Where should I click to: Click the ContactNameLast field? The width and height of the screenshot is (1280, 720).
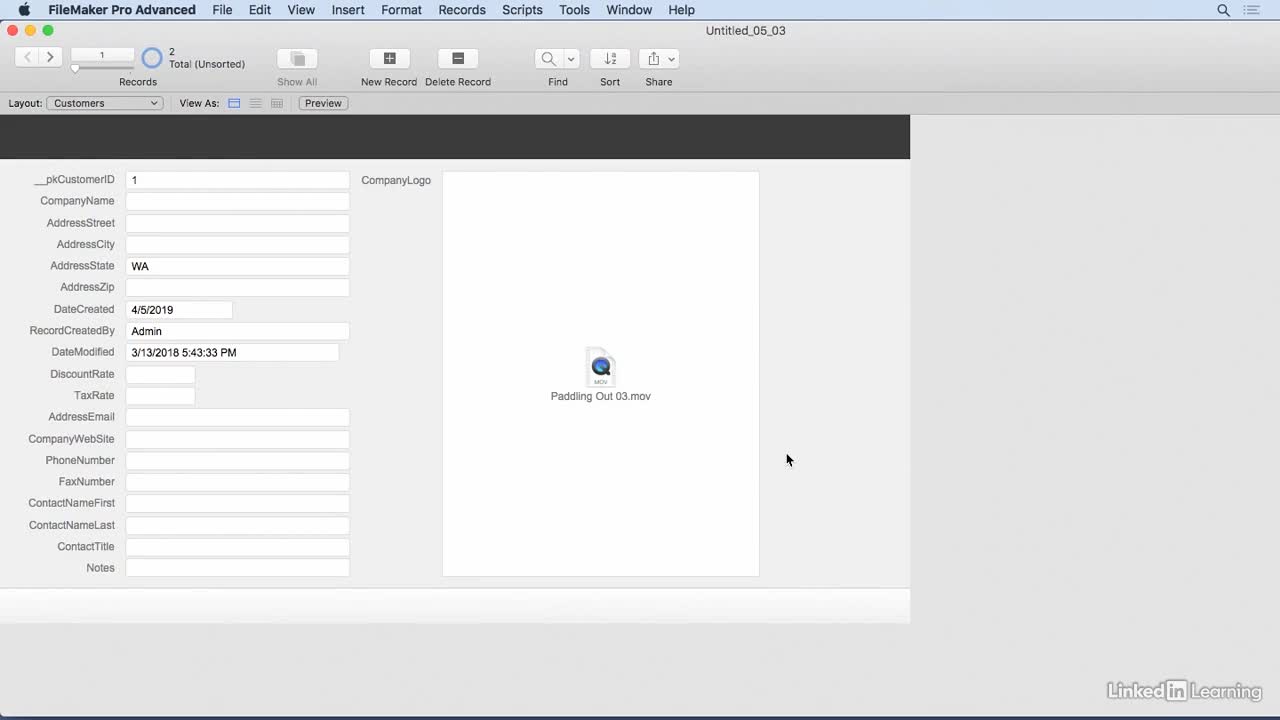click(237, 525)
